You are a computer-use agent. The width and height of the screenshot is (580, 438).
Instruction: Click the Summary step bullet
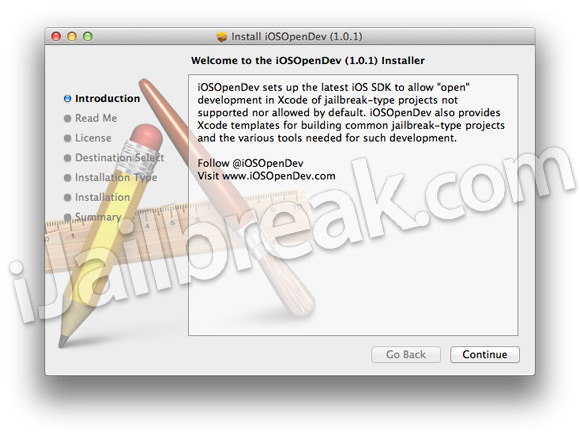coord(67,217)
